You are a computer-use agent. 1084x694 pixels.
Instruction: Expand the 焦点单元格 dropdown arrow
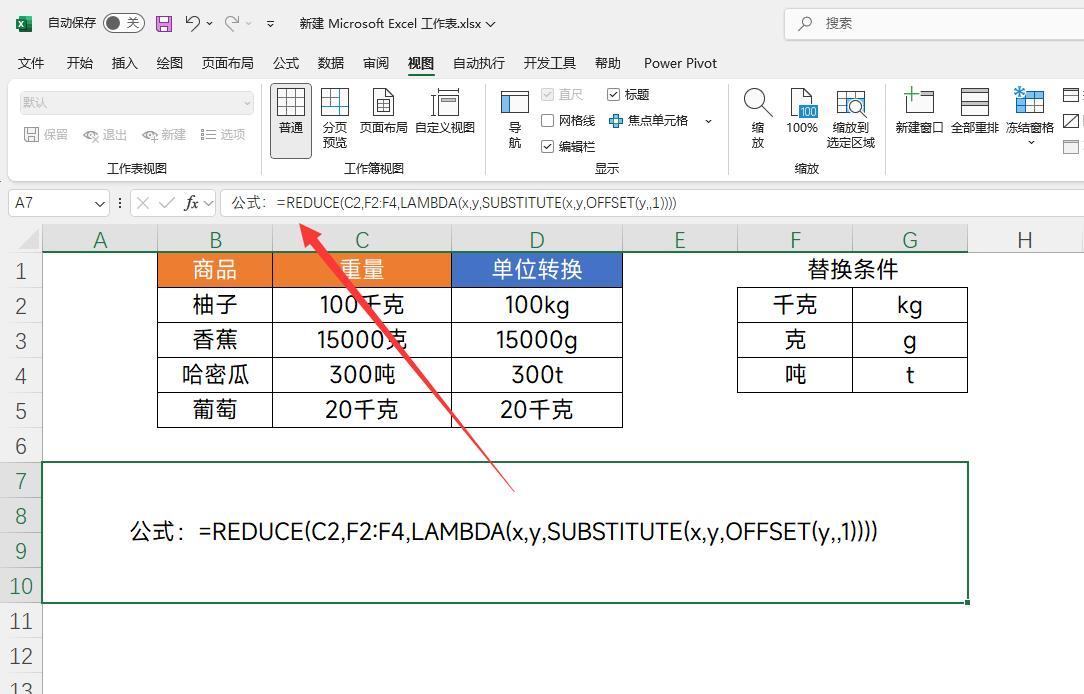tap(709, 121)
